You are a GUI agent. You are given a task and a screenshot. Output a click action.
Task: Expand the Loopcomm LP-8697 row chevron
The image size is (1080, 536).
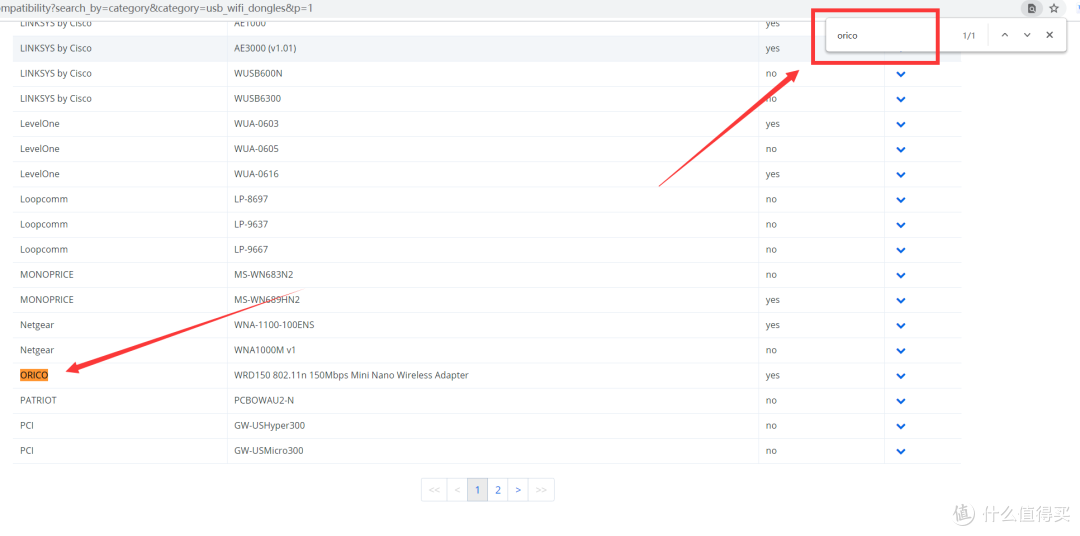point(900,200)
